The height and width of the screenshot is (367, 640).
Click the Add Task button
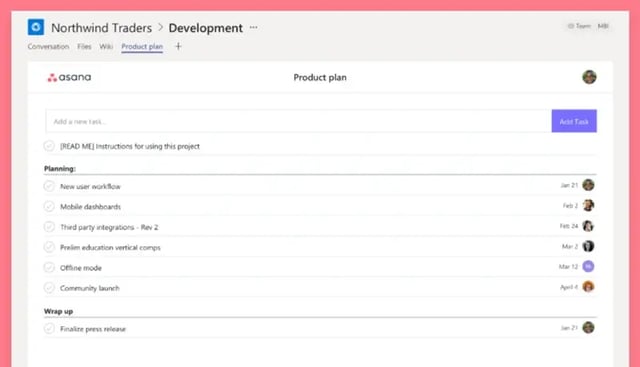574,121
